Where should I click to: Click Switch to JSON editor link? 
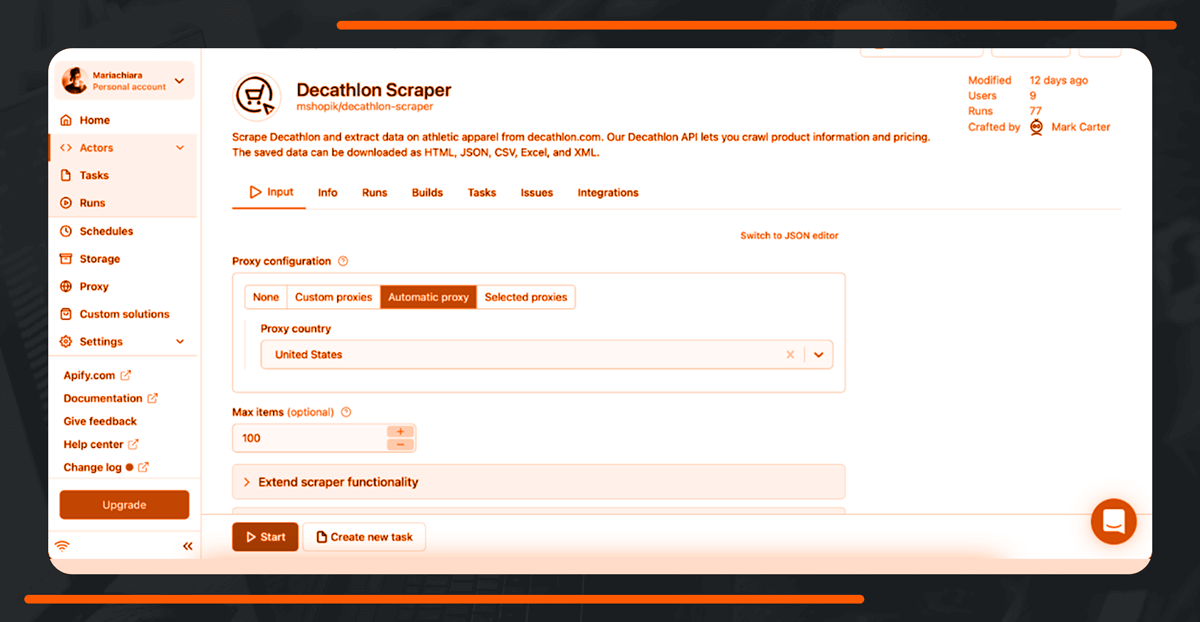(x=789, y=236)
